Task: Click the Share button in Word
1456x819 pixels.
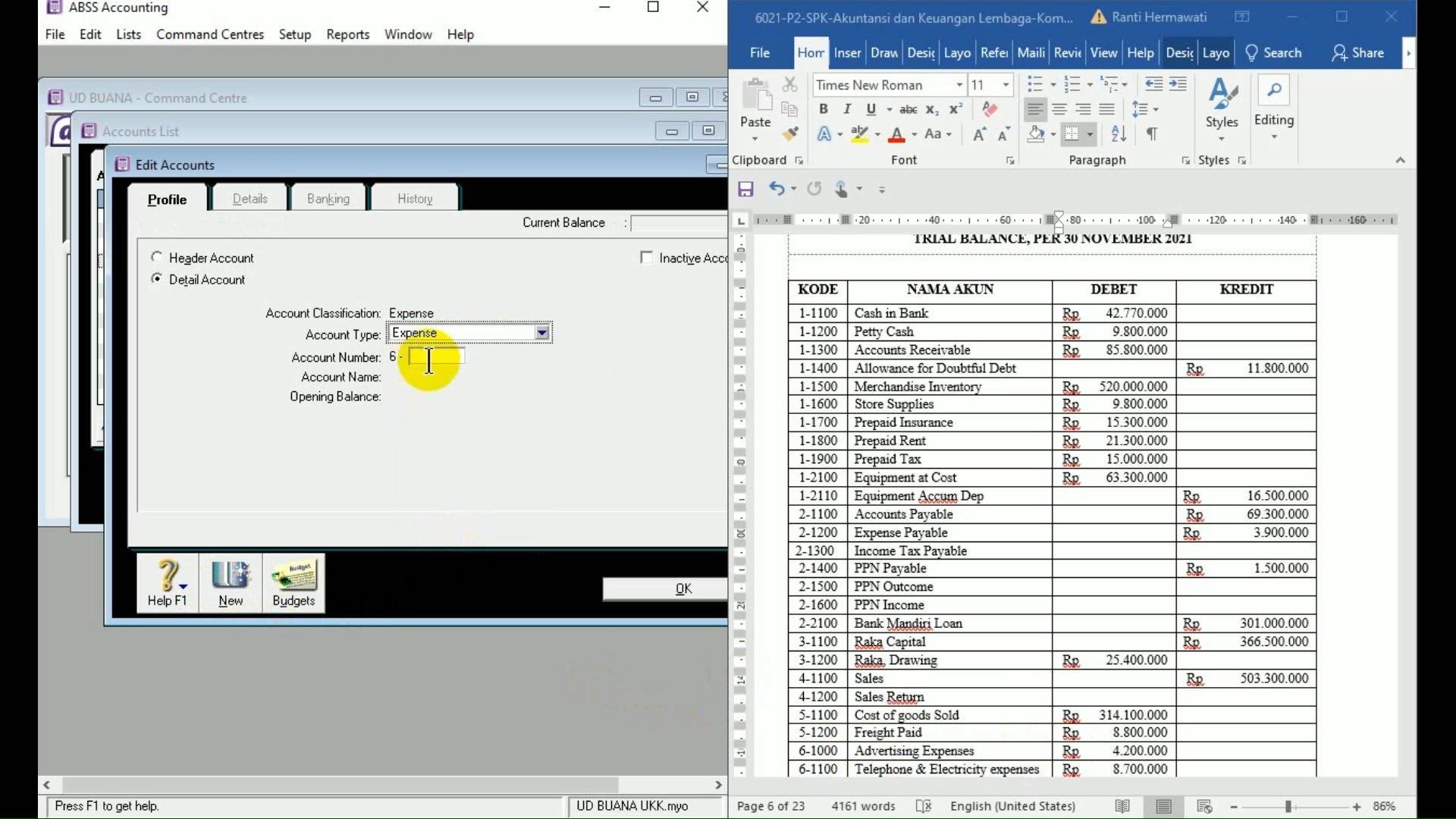Action: tap(1358, 52)
